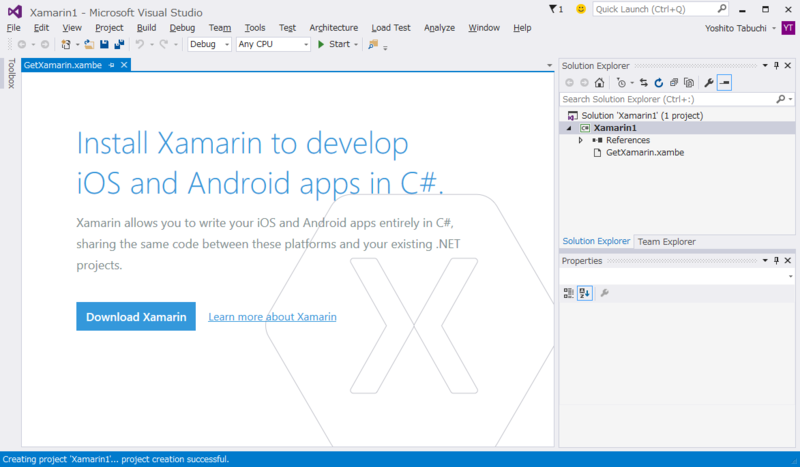The image size is (800, 467).
Task: Click the Find in Files toolbar icon
Action: pyautogui.click(x=373, y=44)
